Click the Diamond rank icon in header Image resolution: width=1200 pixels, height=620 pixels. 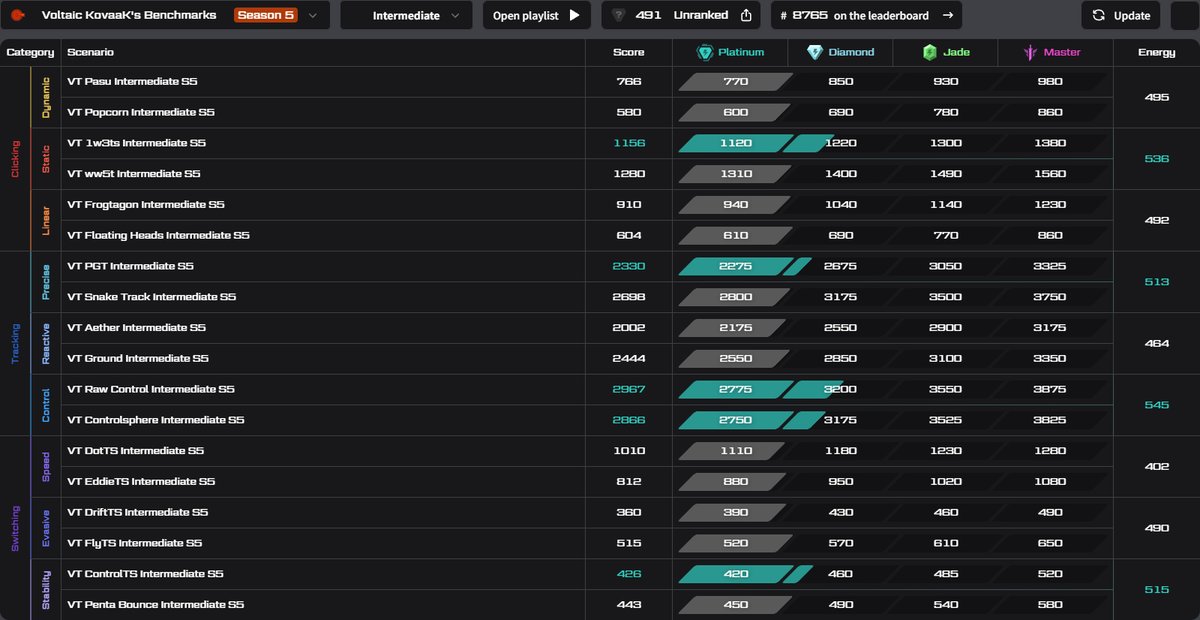[815, 52]
